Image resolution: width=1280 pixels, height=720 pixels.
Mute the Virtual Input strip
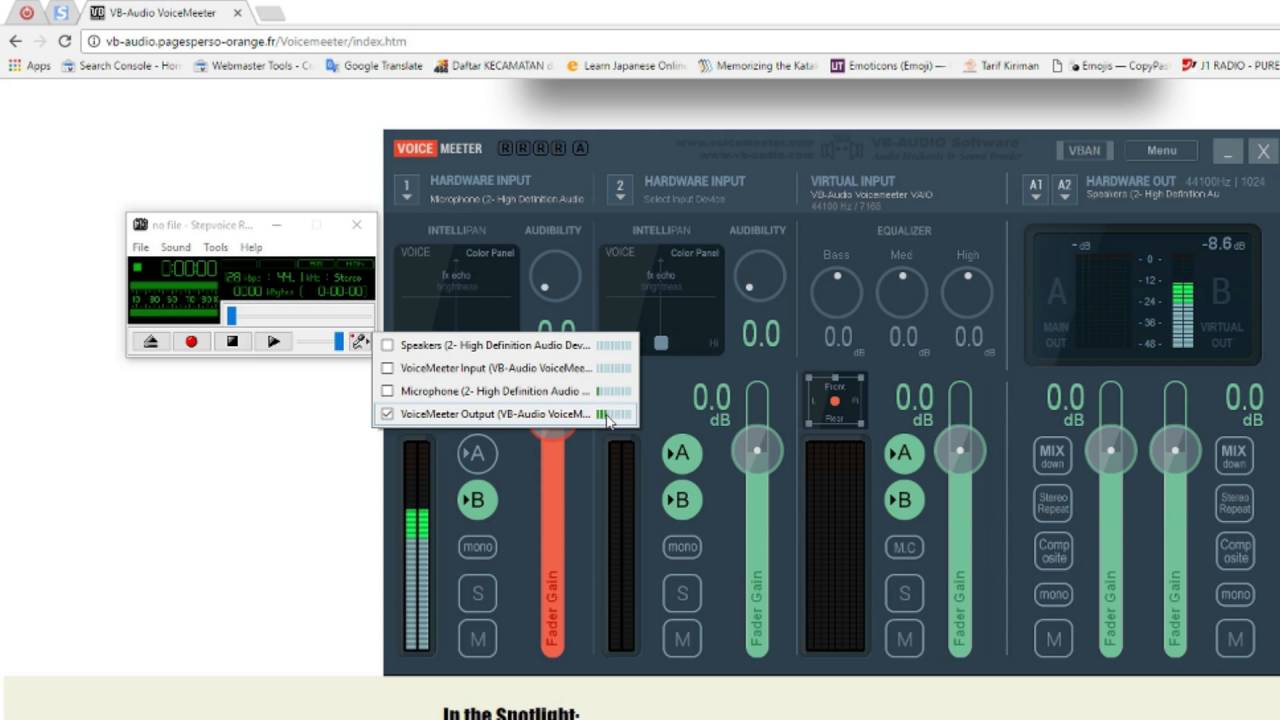[x=904, y=639]
